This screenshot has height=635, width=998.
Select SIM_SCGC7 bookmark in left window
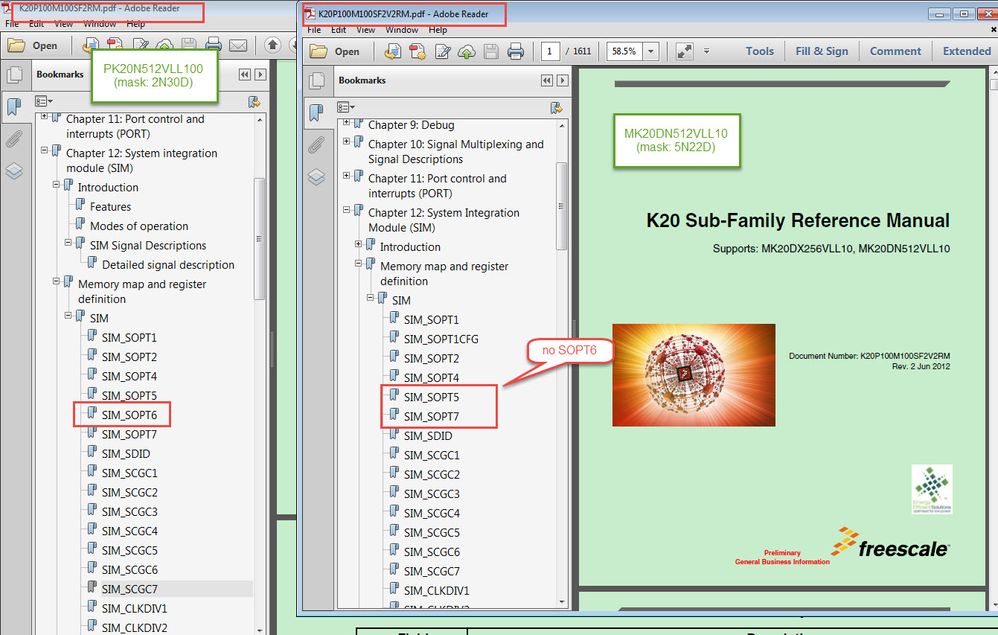129,589
